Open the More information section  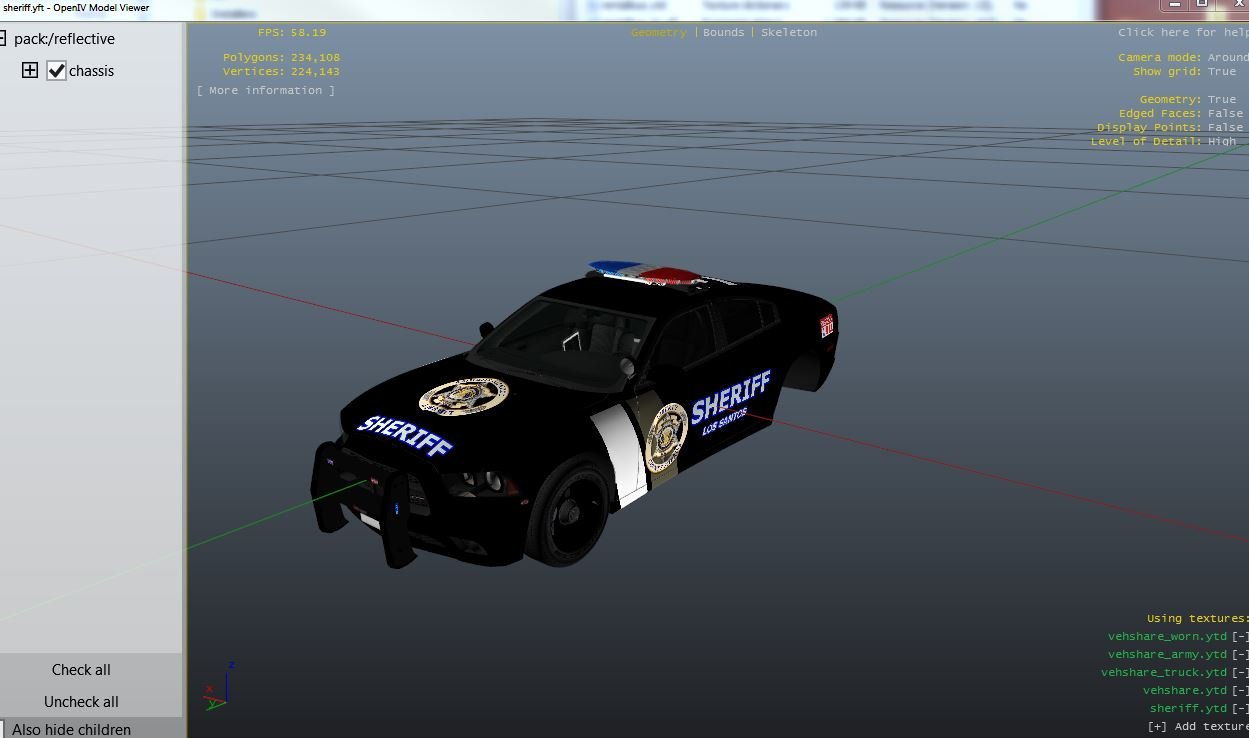(x=266, y=90)
